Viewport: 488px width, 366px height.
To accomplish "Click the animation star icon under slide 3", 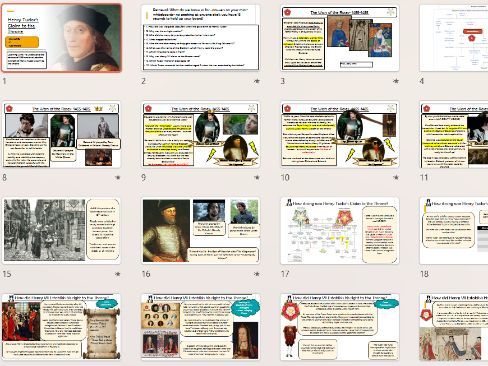I will click(x=396, y=81).
